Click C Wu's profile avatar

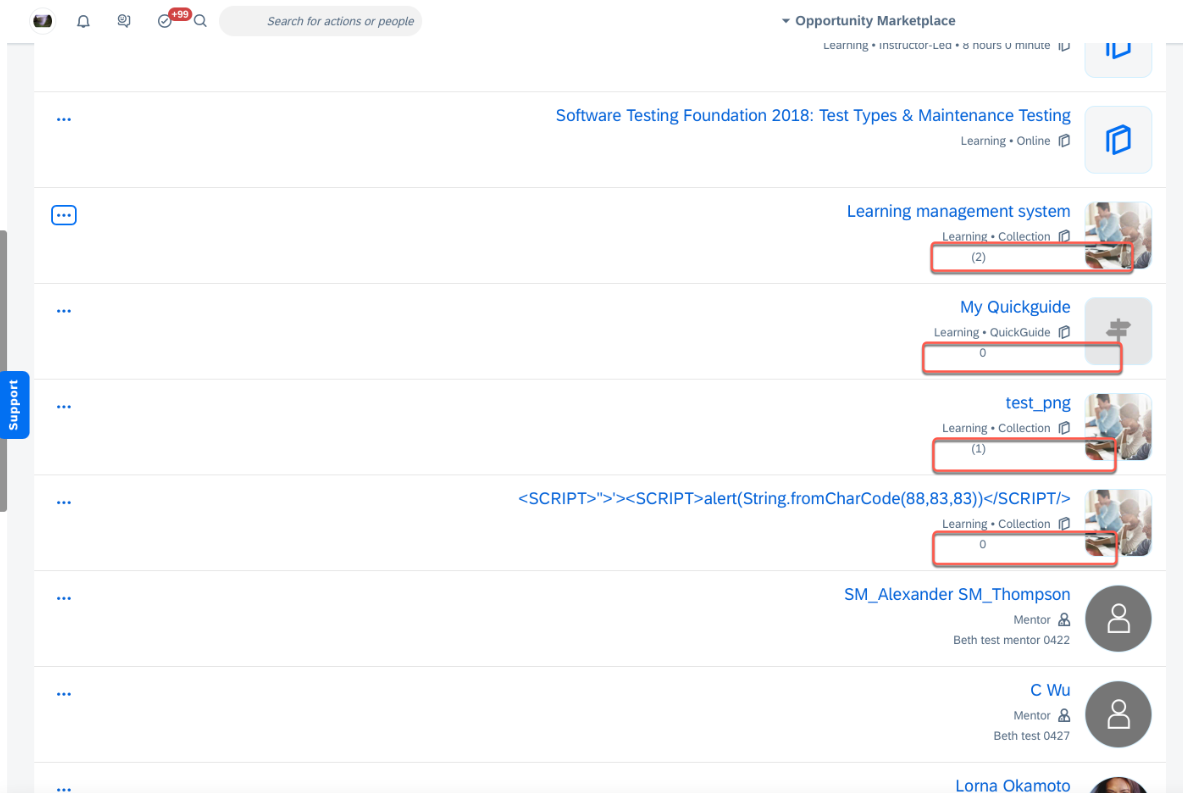coord(1118,715)
